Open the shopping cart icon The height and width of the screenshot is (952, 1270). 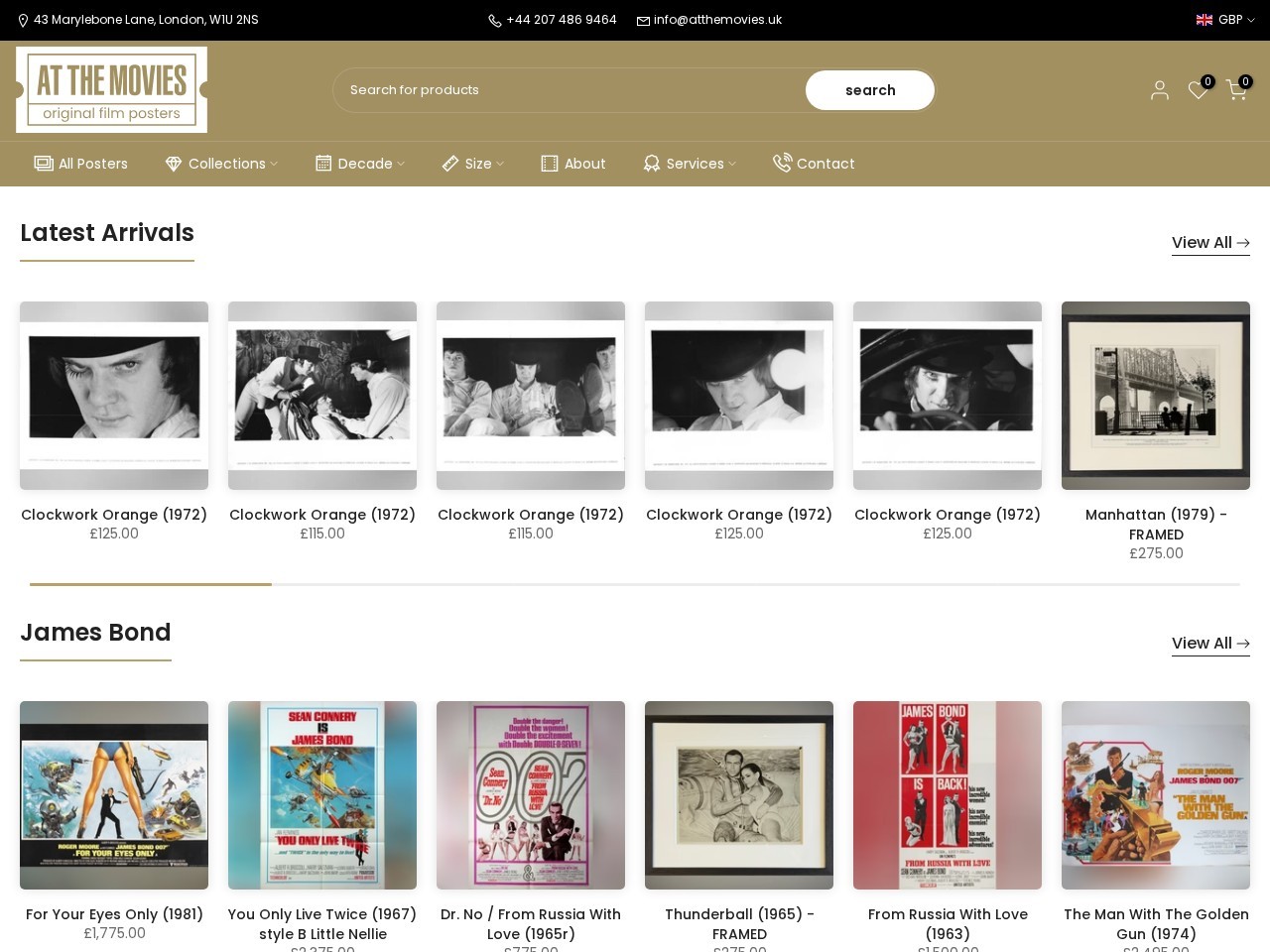click(x=1236, y=91)
